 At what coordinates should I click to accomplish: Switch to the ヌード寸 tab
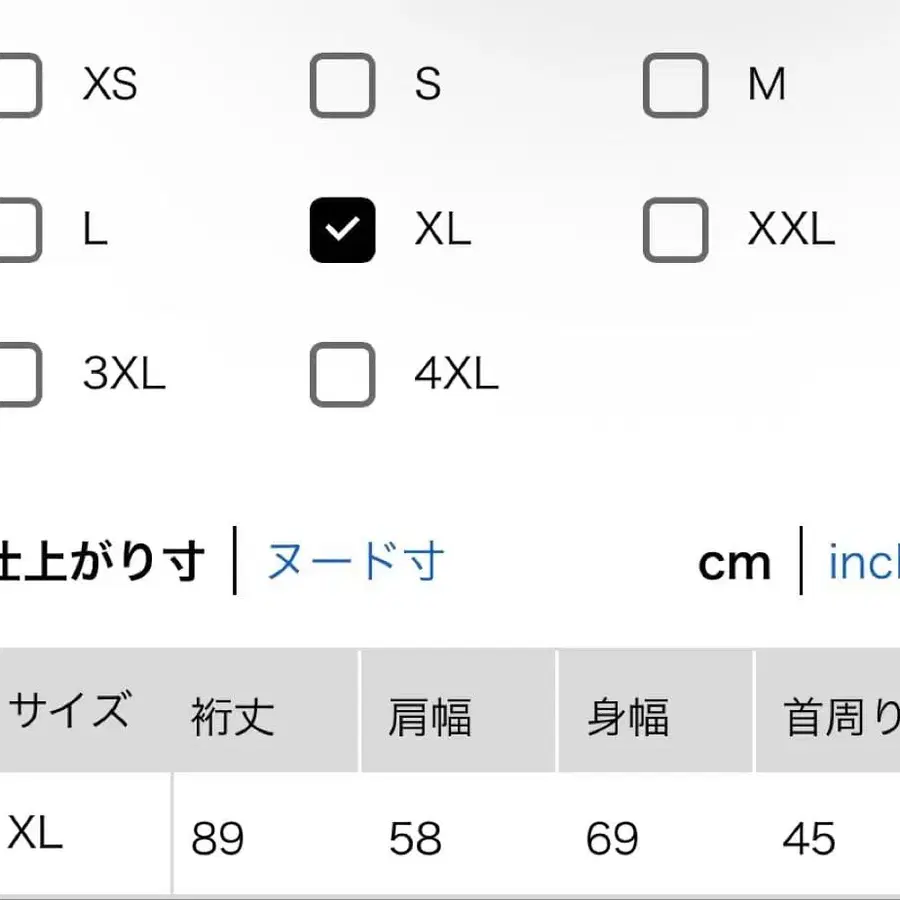[355, 562]
